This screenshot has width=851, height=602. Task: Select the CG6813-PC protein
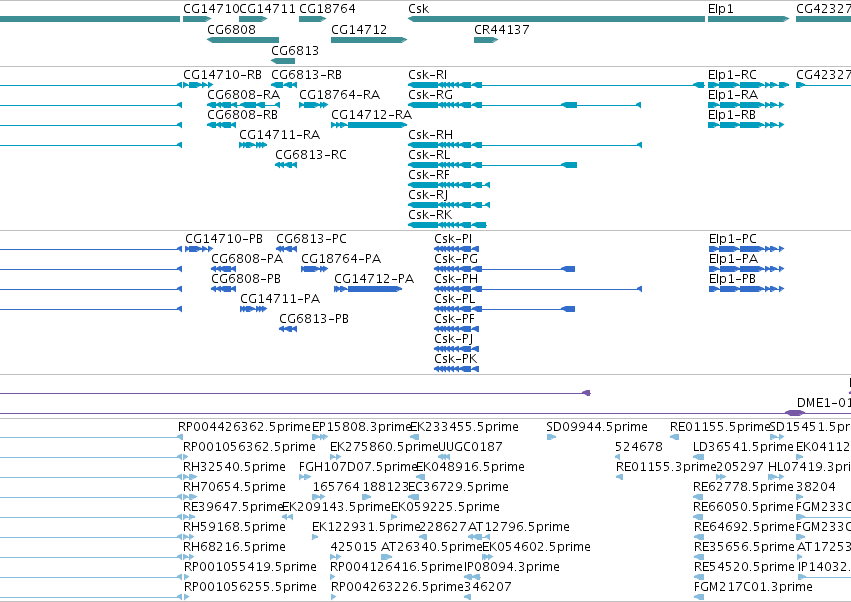point(287,249)
